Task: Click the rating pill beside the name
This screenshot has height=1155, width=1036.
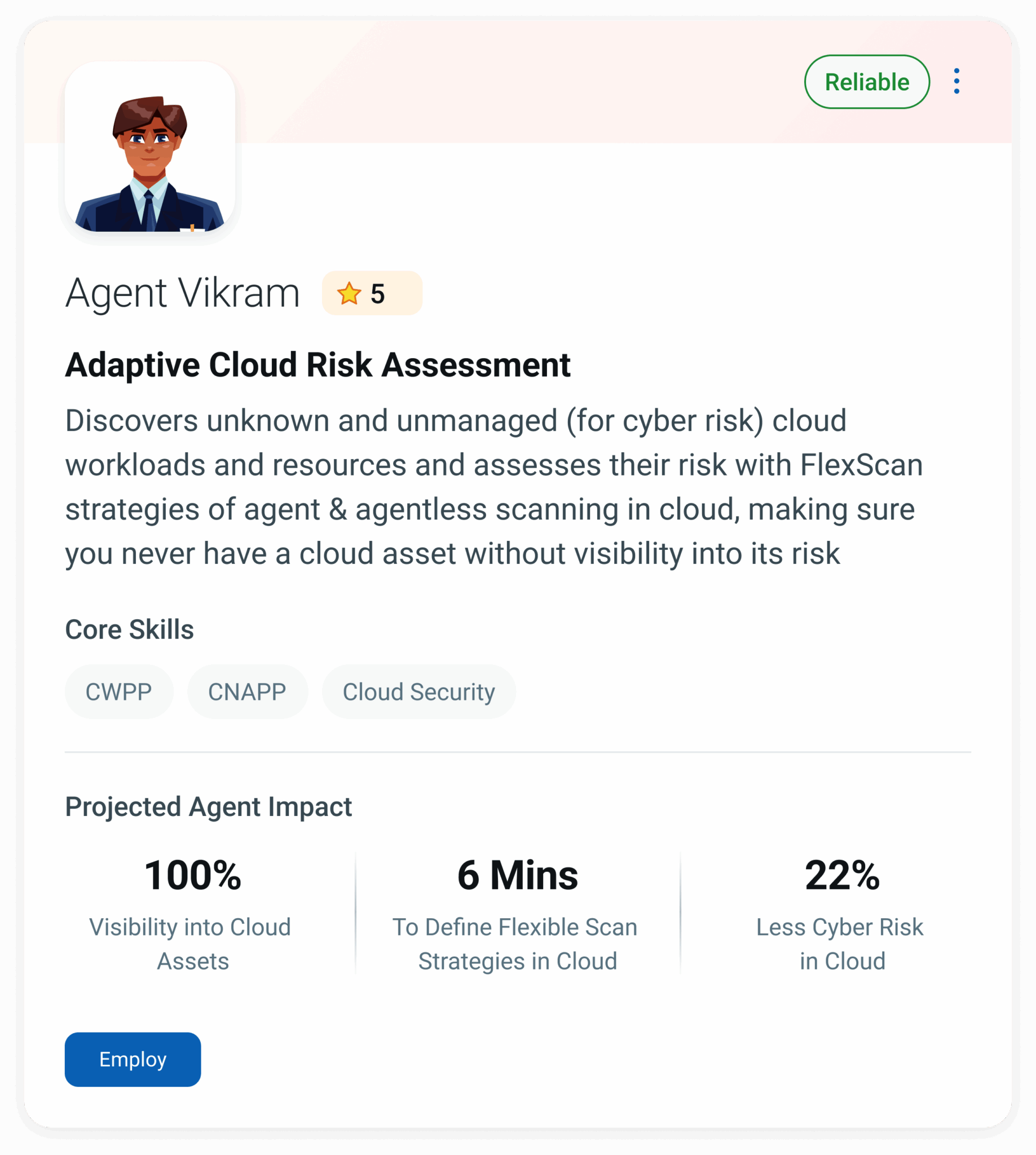Action: [370, 294]
